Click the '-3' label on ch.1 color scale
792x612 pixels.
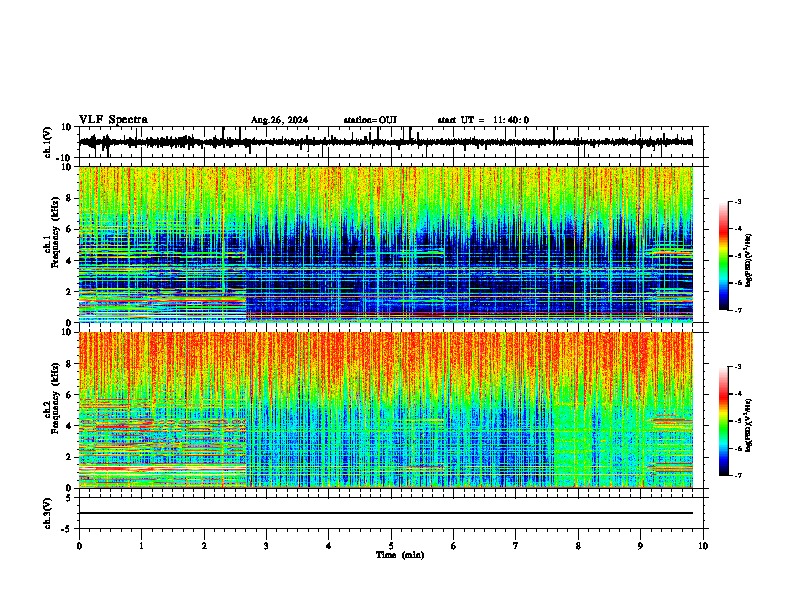click(x=737, y=201)
